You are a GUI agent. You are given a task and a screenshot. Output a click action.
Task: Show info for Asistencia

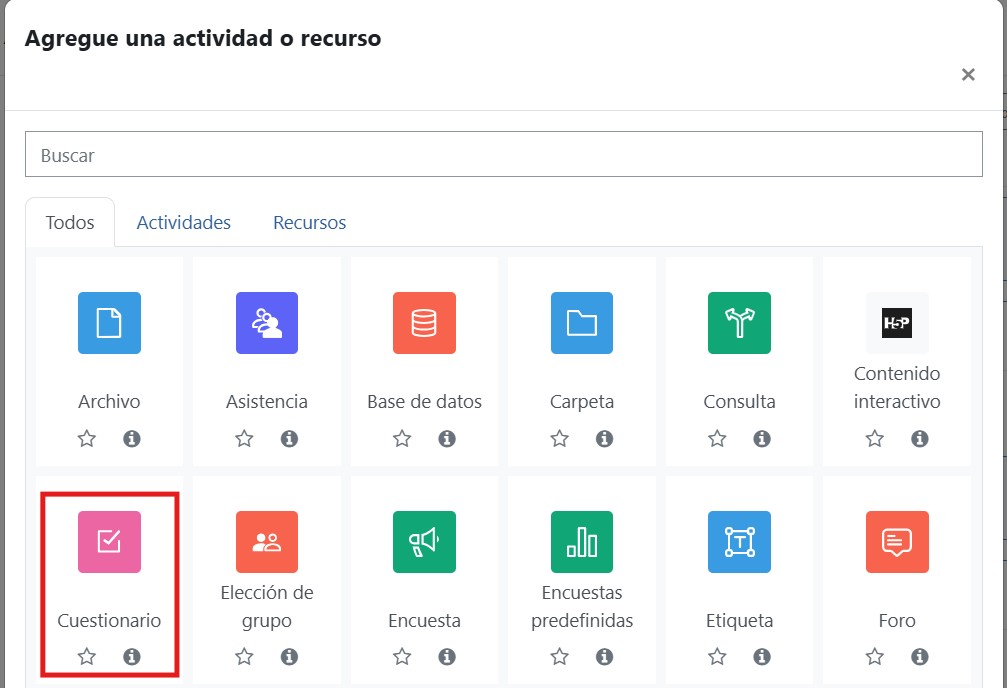(x=289, y=439)
